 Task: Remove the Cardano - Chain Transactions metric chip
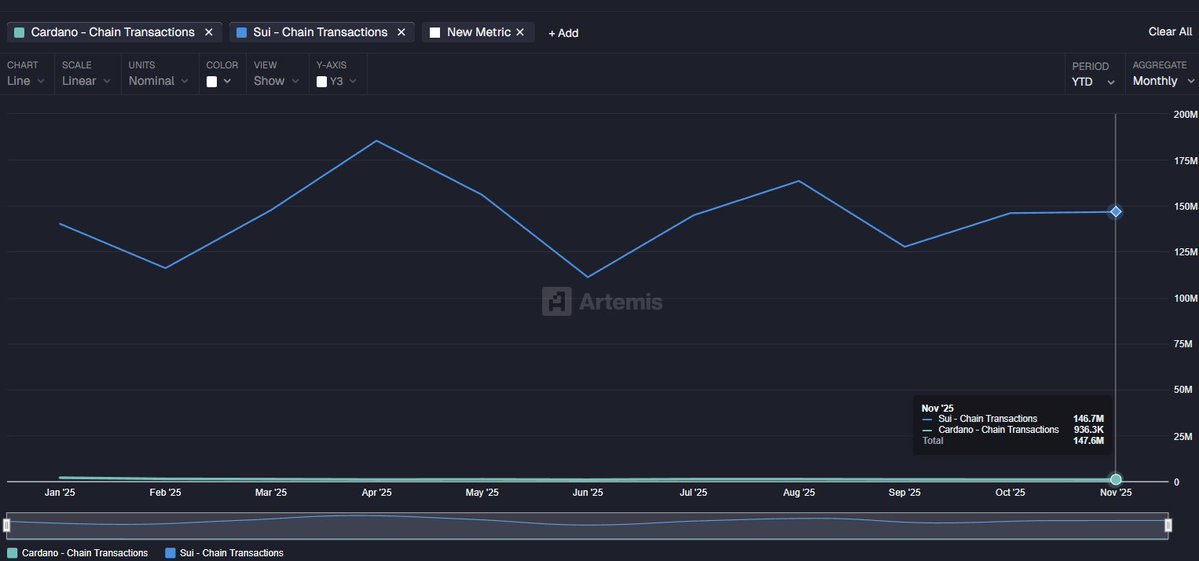(x=209, y=32)
